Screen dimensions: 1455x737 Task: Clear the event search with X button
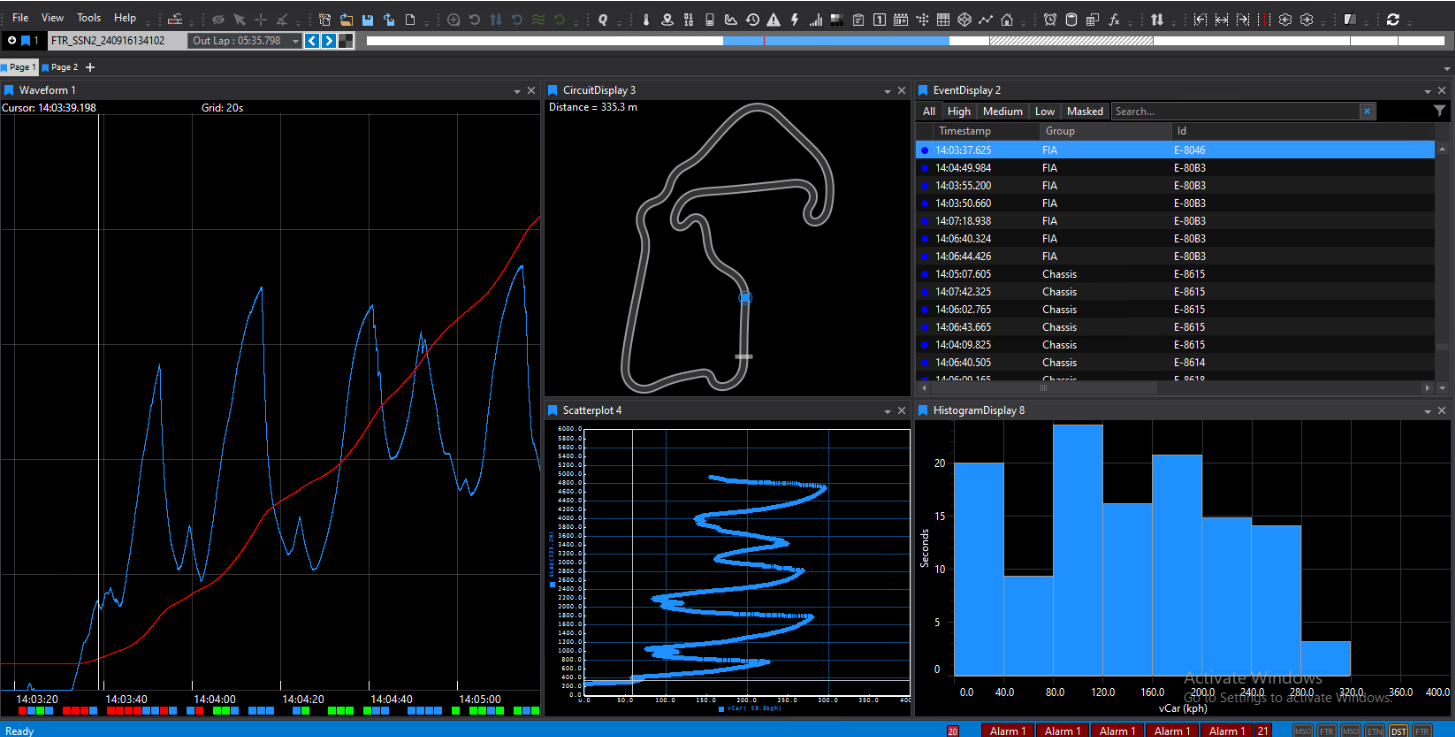click(1367, 111)
